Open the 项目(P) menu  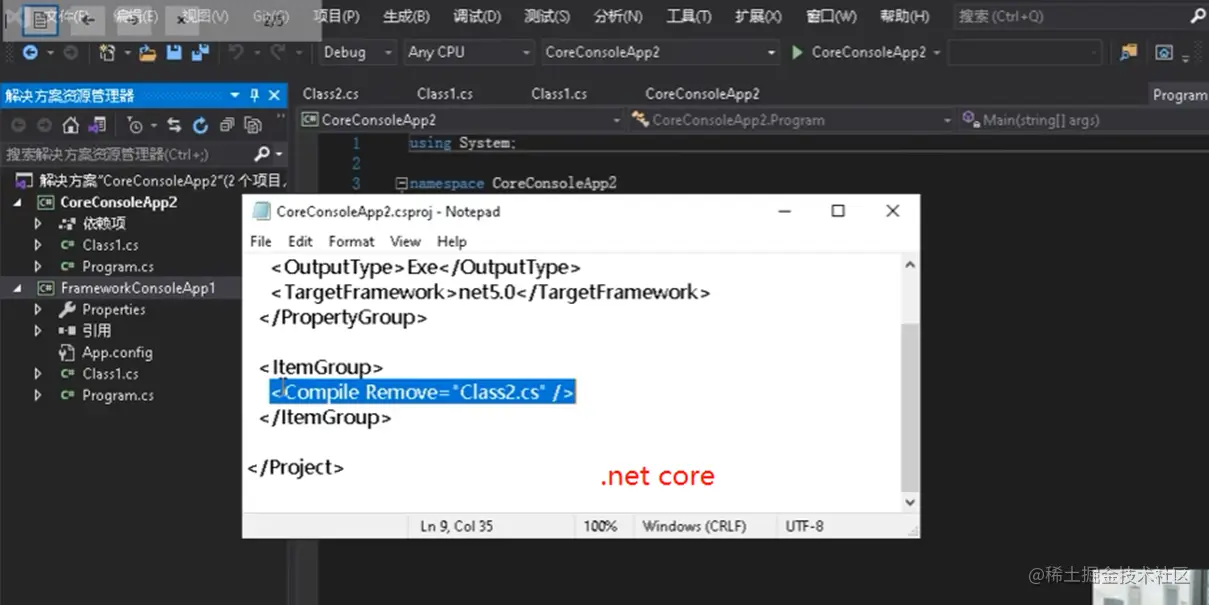coord(336,17)
